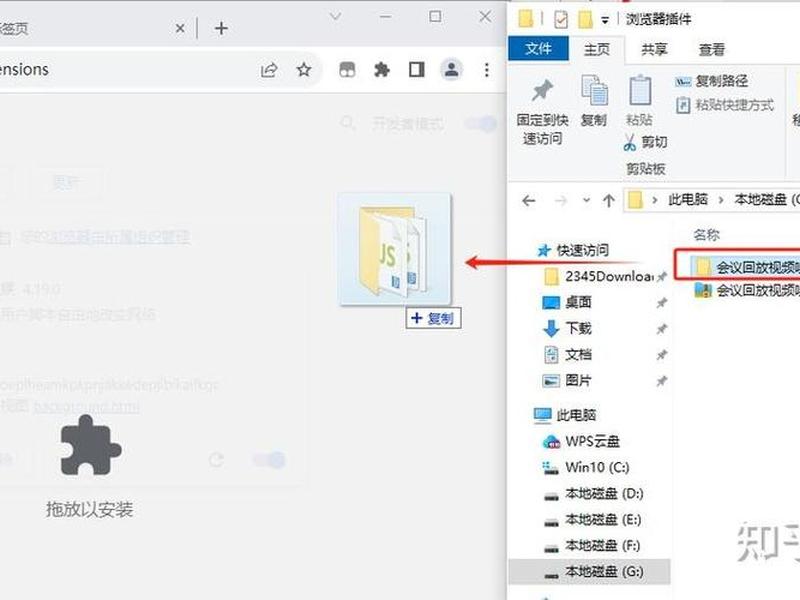Open the customize quick access toolbar dropdown
Screen dimensions: 800x600
(x=605, y=20)
